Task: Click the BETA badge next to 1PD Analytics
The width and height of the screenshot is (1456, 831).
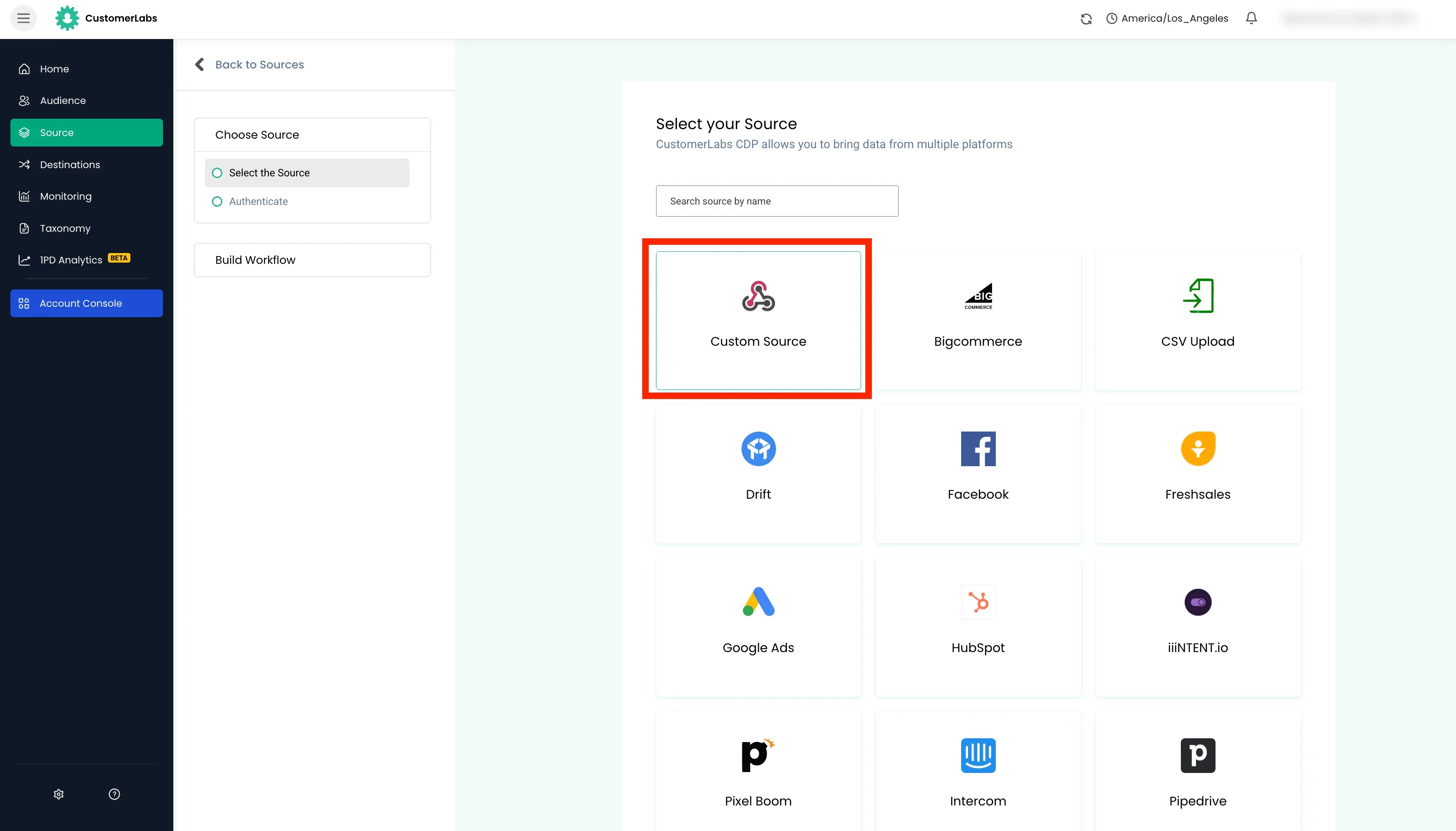Action: 119,258
